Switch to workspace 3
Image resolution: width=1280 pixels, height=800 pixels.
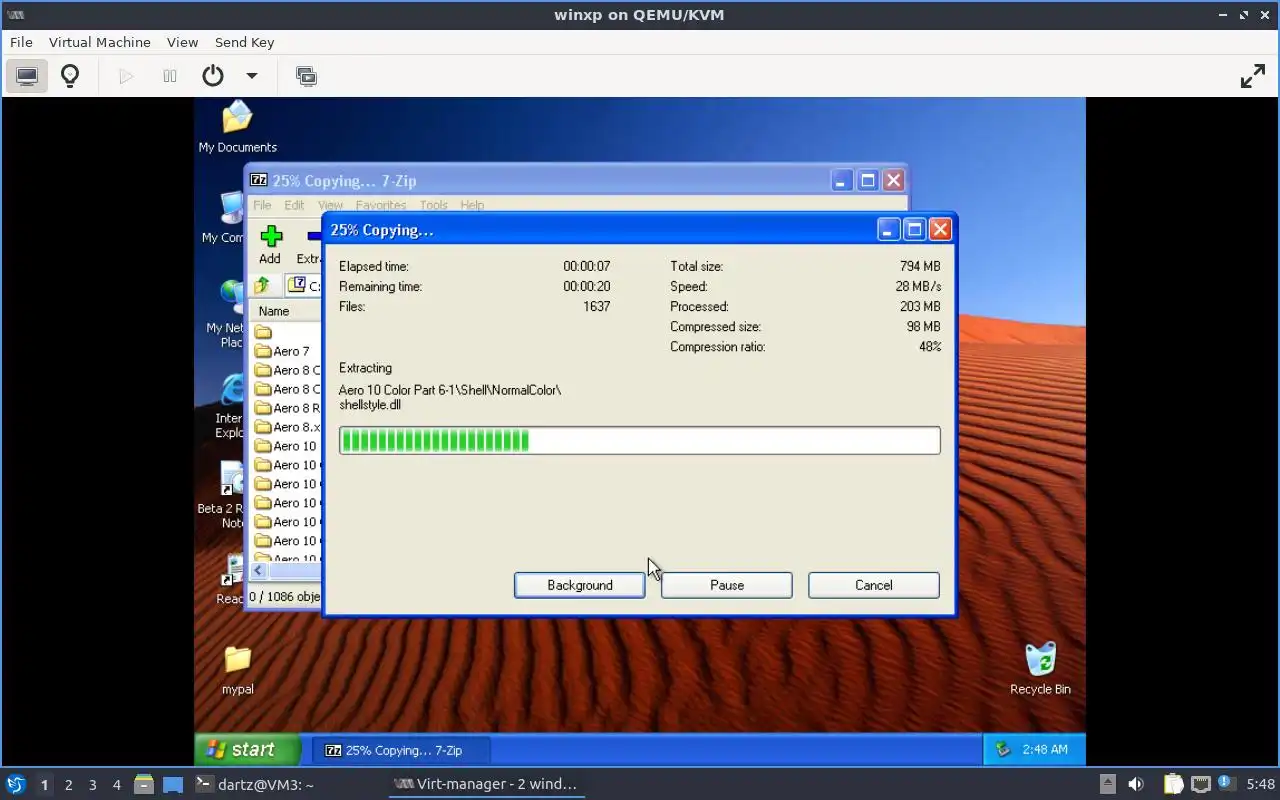click(x=92, y=785)
